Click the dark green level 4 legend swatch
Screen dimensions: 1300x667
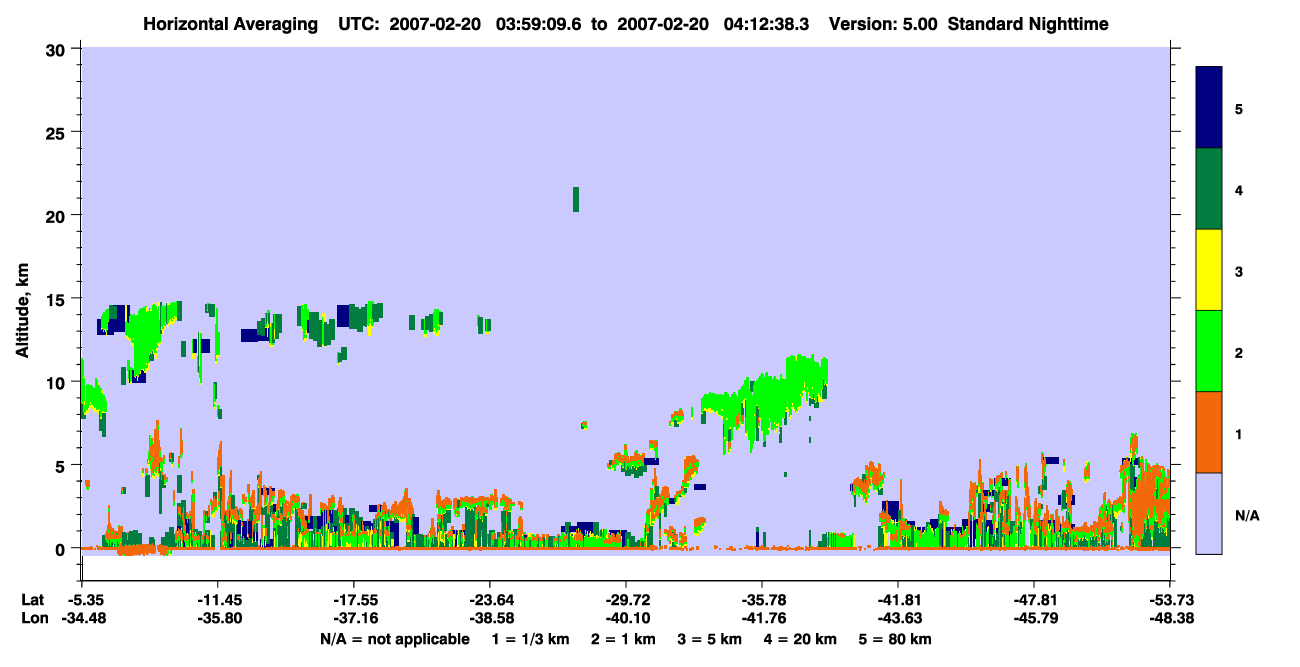[1209, 189]
